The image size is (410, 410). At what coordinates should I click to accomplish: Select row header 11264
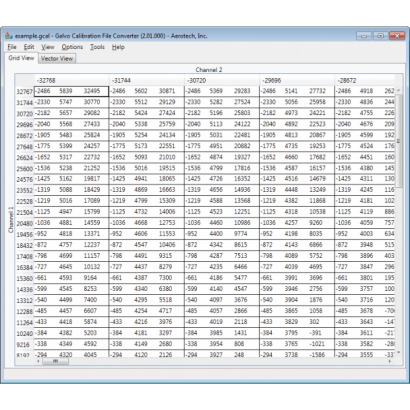(x=25, y=322)
